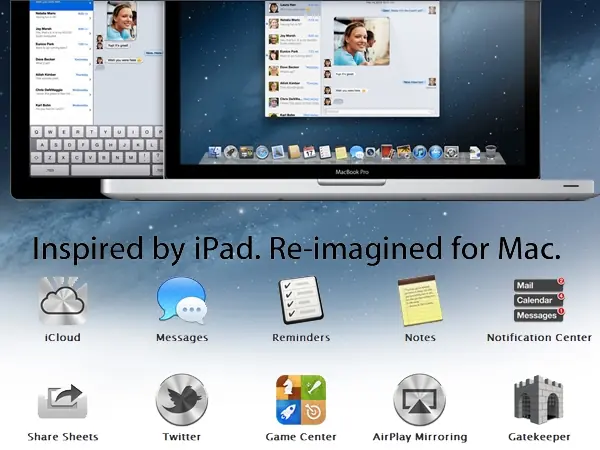Click the Reminders feature label
The height and width of the screenshot is (450, 600).
click(301, 338)
